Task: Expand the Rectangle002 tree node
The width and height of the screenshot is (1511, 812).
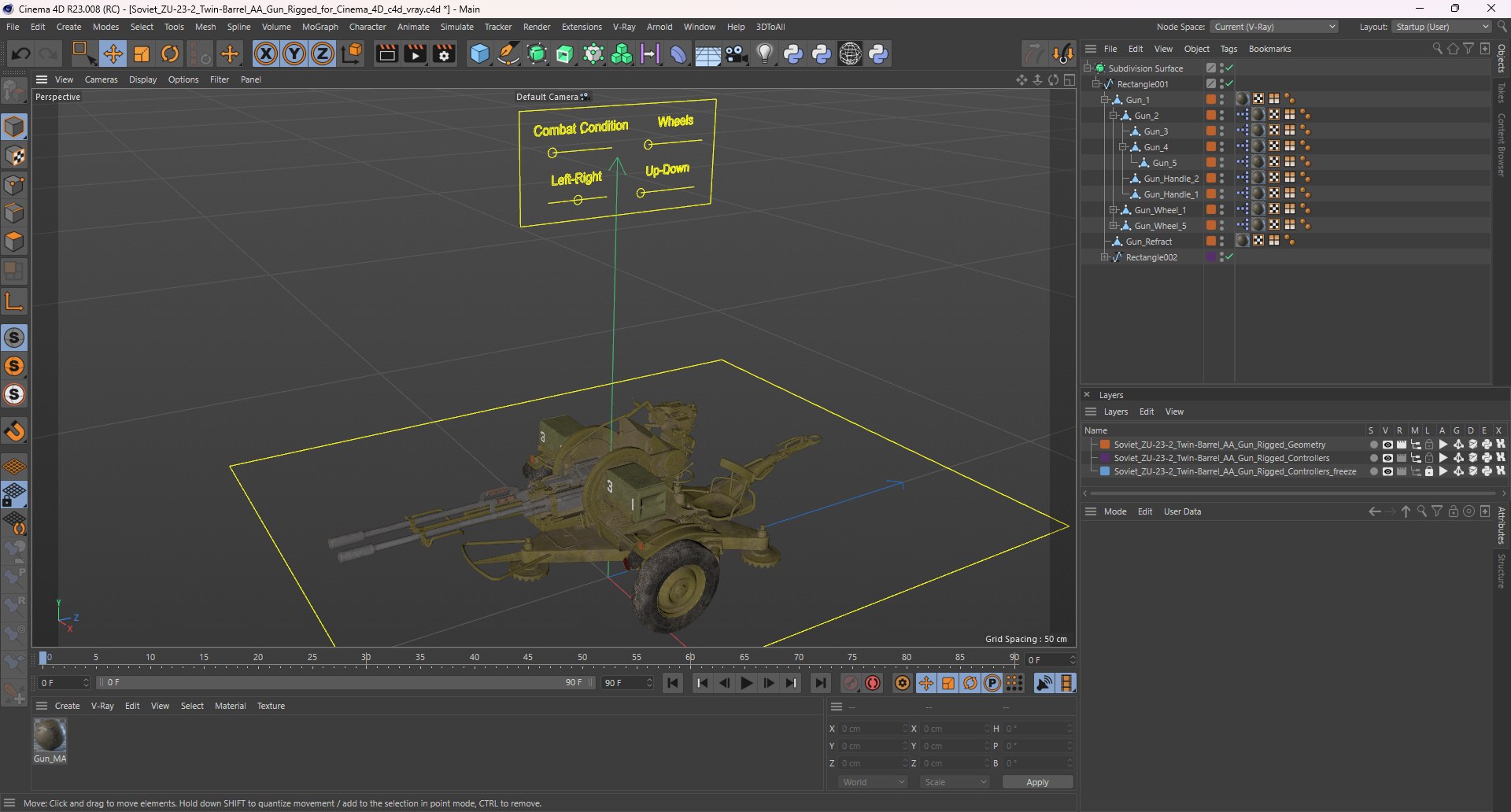Action: tap(1105, 257)
